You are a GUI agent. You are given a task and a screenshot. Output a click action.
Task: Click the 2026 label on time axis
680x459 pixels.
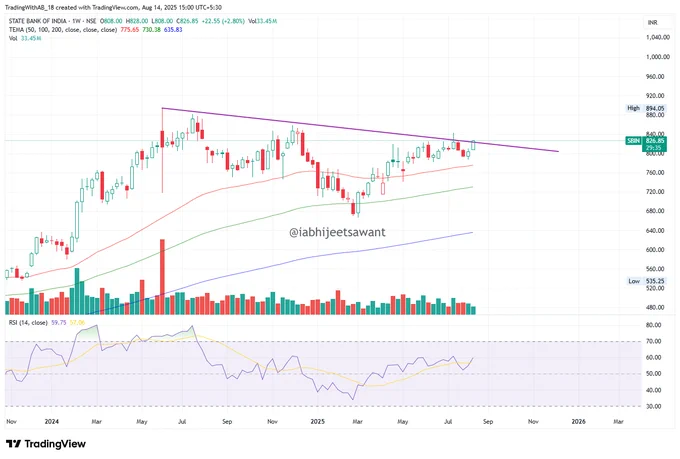click(579, 421)
